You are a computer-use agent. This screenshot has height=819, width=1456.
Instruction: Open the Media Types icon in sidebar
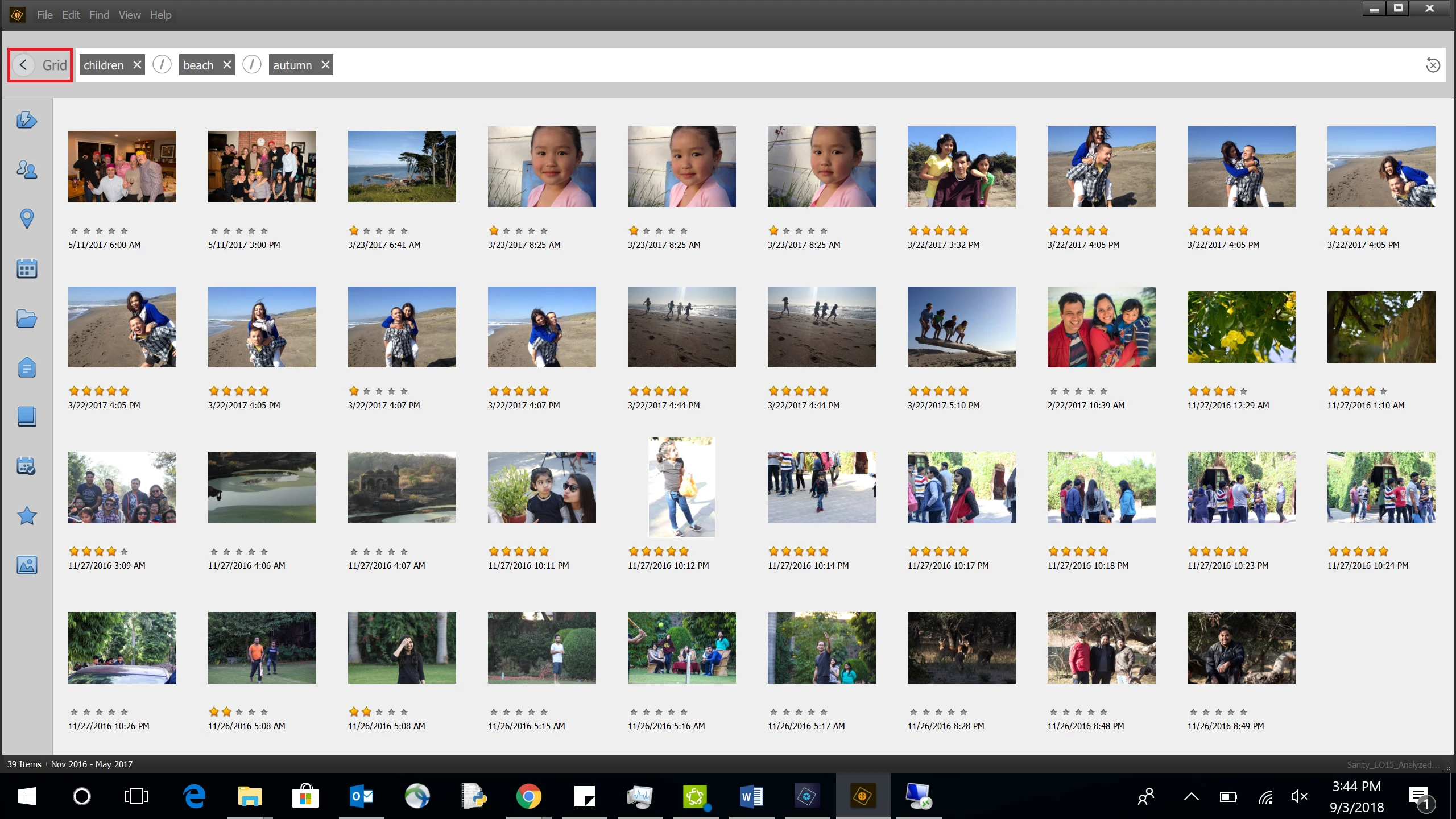tap(27, 565)
